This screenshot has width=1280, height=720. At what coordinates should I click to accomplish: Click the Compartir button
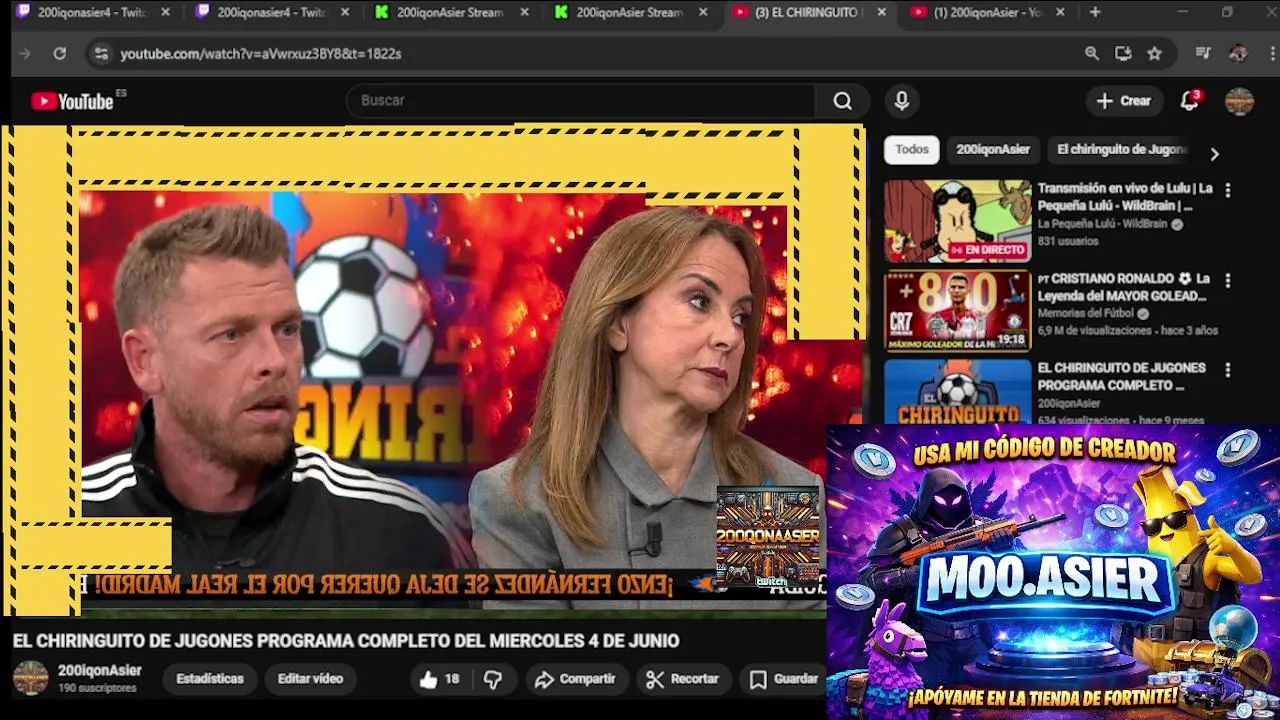575,679
